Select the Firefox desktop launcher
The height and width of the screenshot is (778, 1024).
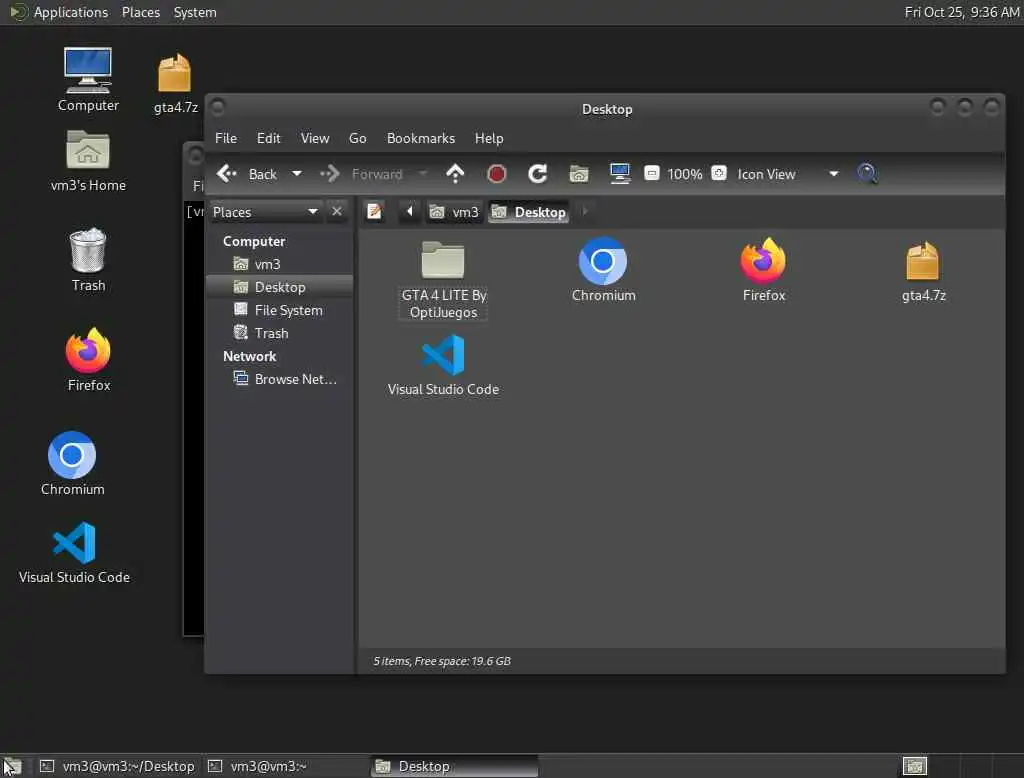pyautogui.click(x=89, y=360)
